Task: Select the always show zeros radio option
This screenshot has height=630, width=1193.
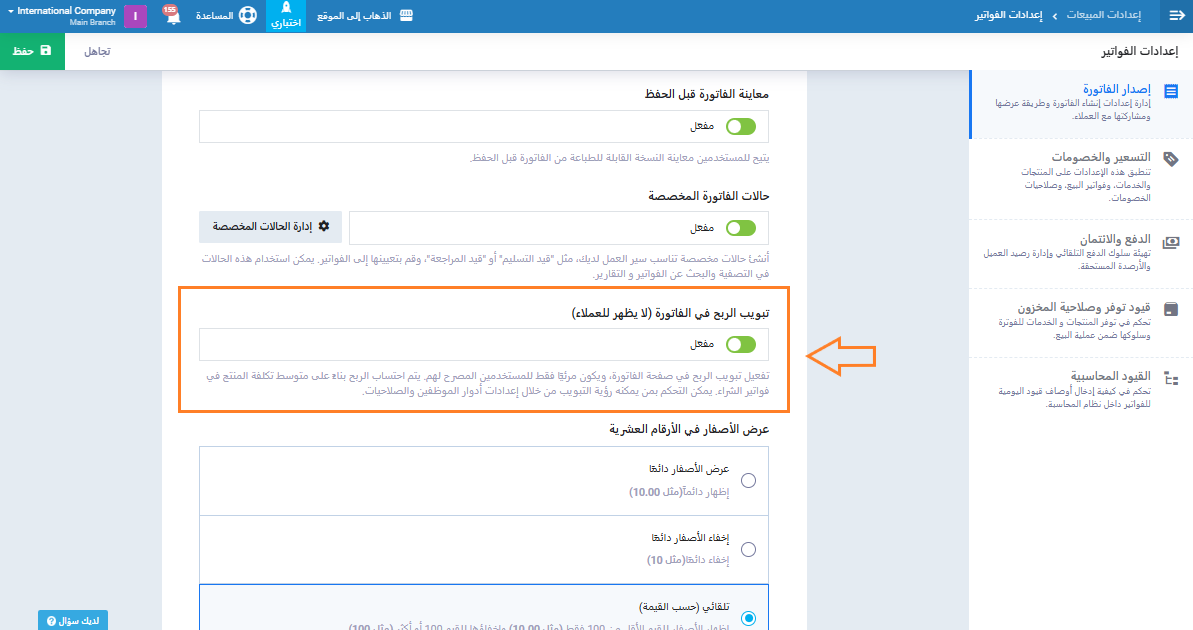Action: (748, 481)
